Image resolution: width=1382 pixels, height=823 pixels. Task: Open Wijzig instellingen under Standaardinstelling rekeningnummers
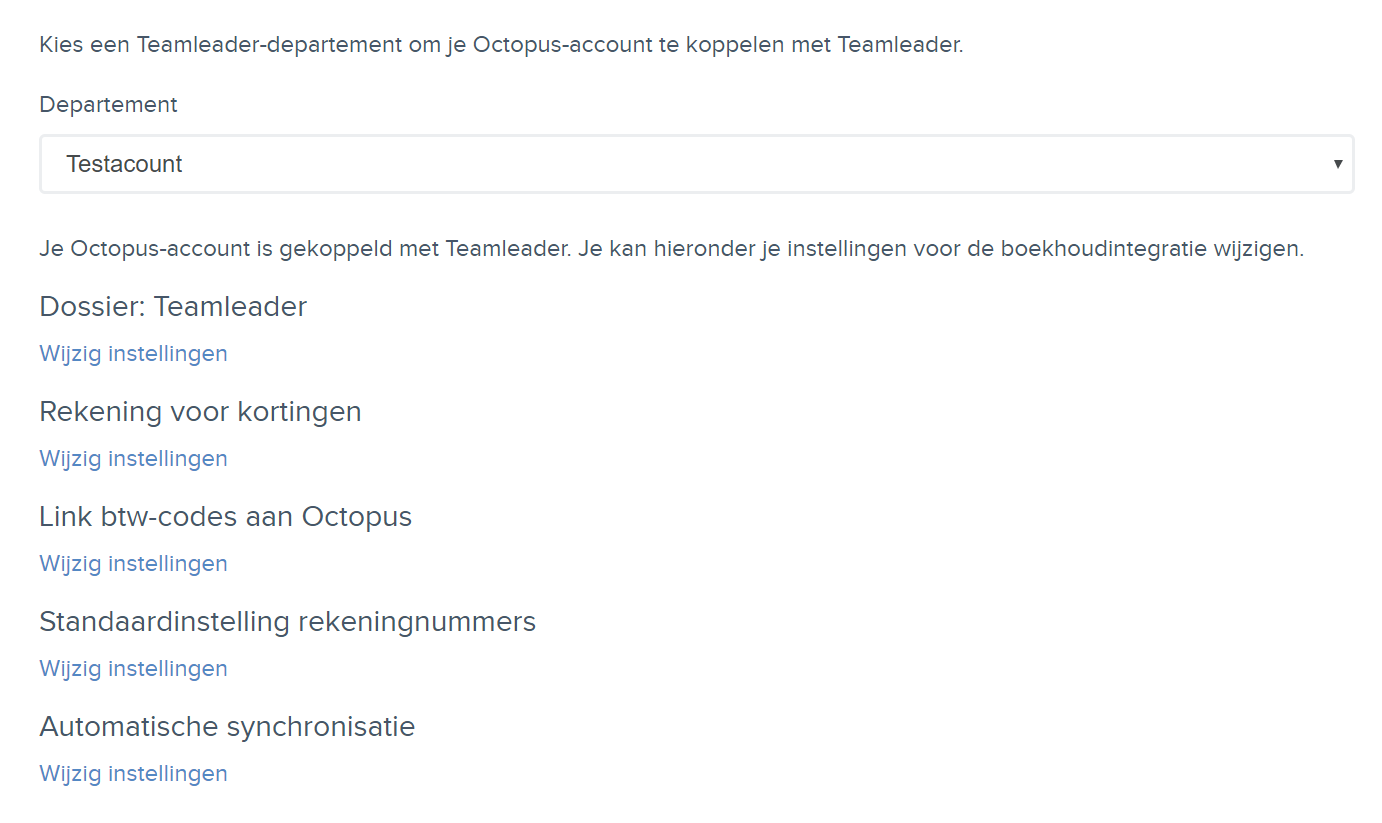133,668
